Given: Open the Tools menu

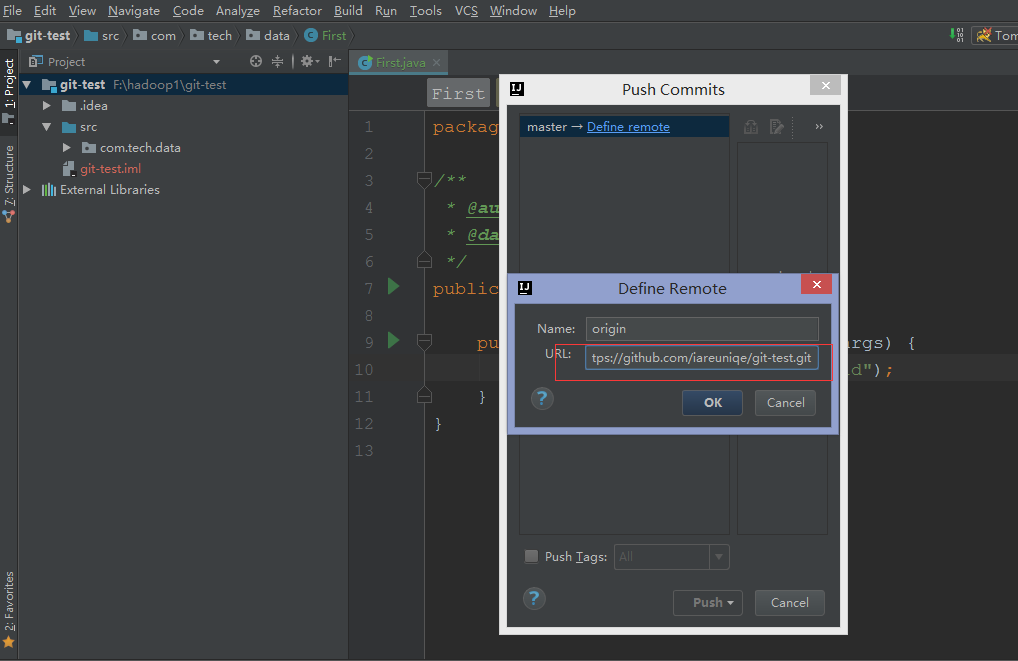Looking at the screenshot, I should tap(425, 11).
